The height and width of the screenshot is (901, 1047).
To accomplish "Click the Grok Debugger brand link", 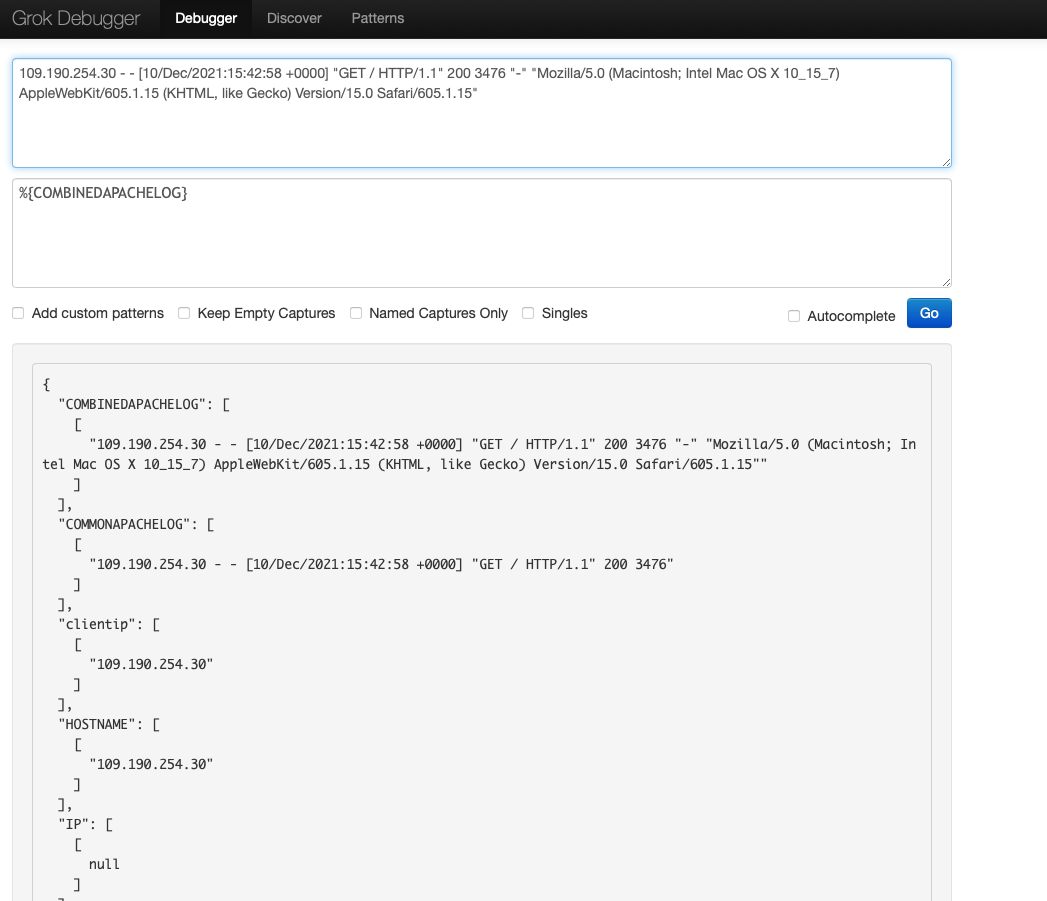I will click(75, 18).
